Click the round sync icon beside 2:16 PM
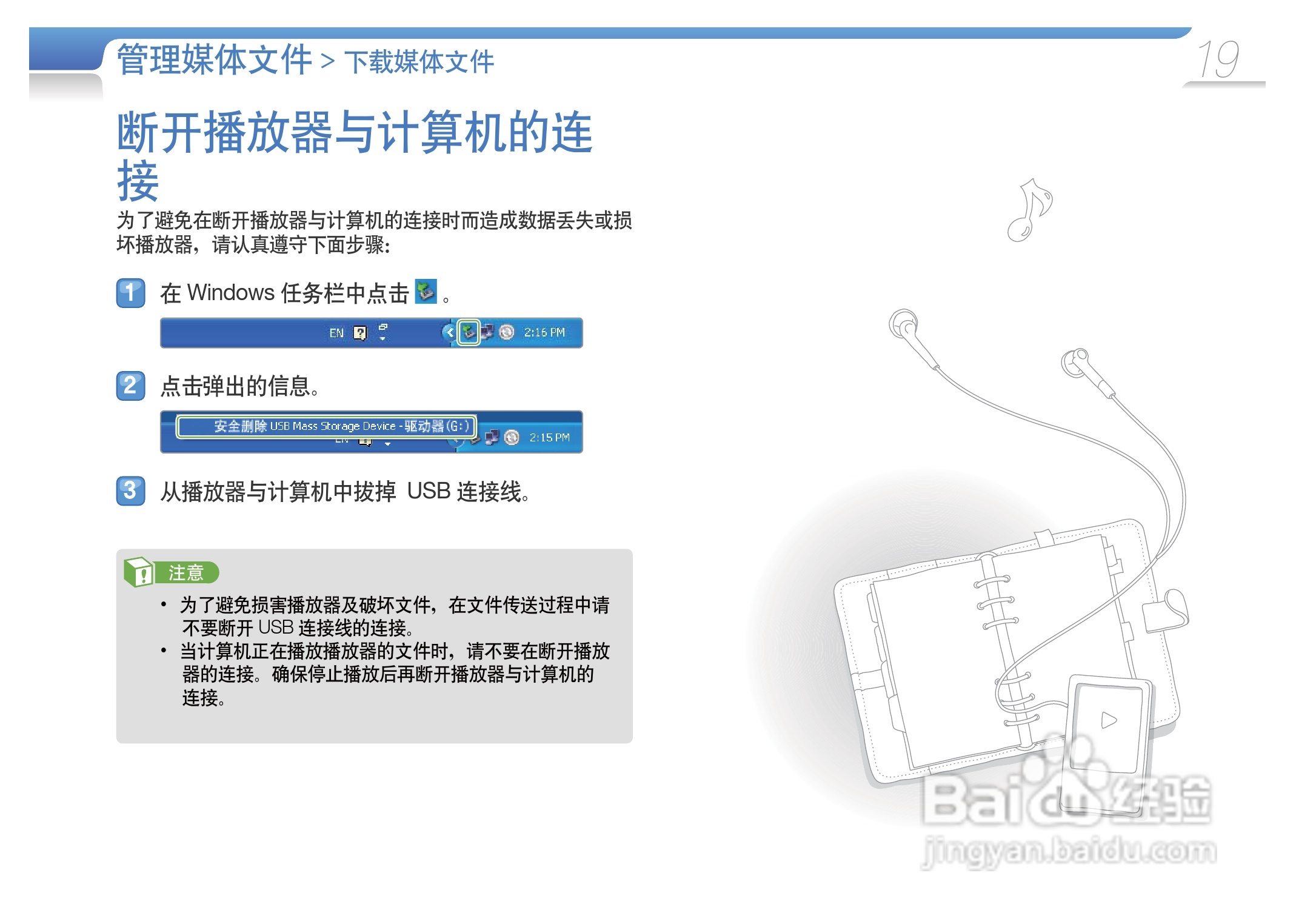This screenshot has height=924, width=1296. (x=507, y=332)
